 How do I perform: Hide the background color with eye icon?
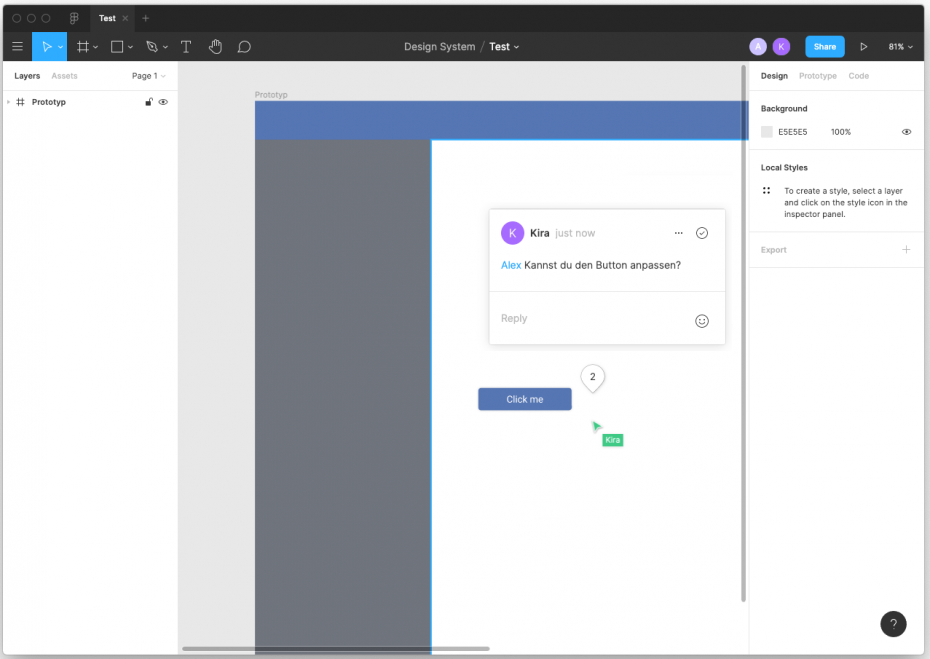point(906,132)
